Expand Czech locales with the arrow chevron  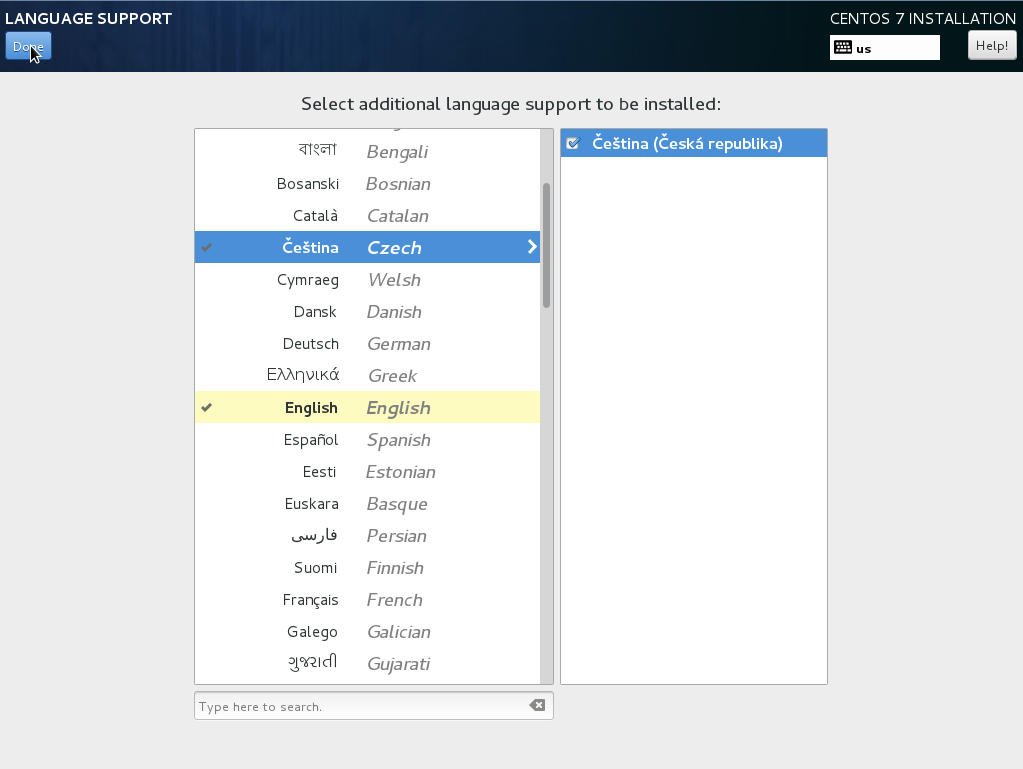pos(532,247)
